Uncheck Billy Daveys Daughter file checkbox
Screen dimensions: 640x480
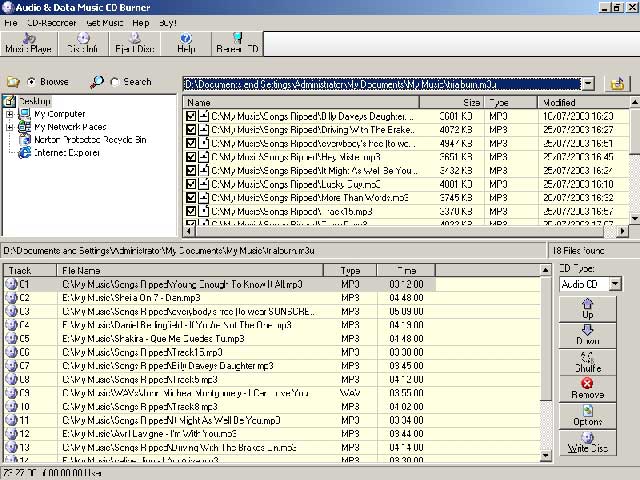pos(191,116)
